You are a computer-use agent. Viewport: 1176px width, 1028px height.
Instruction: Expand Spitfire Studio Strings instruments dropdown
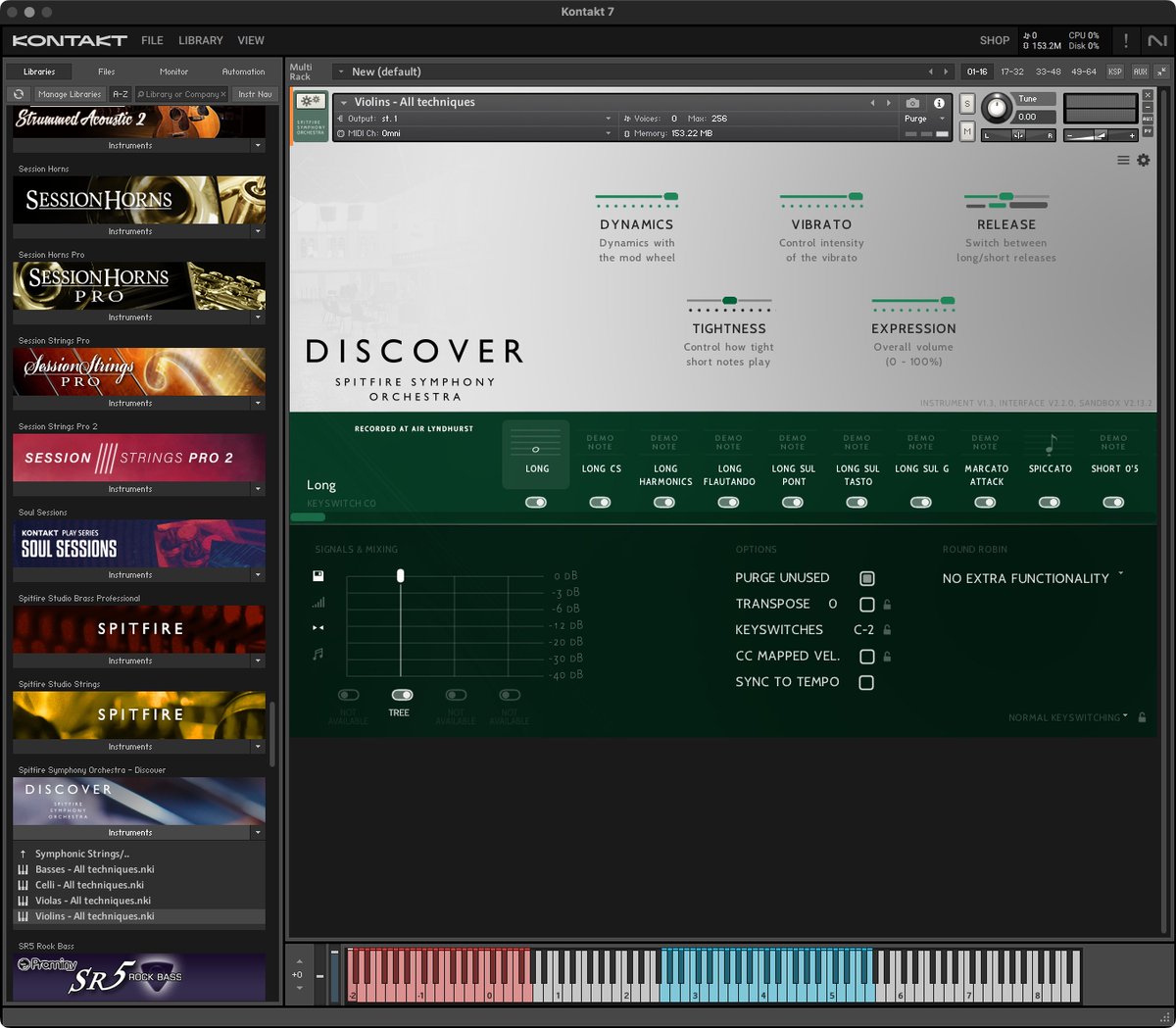pos(258,747)
